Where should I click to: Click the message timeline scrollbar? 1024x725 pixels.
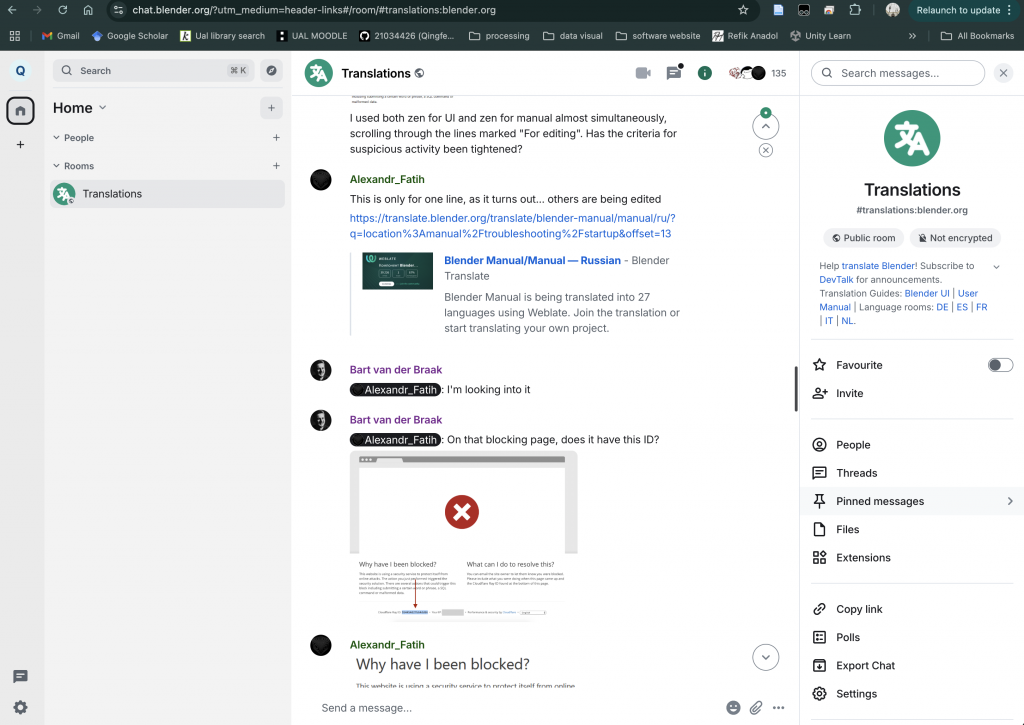coord(796,389)
